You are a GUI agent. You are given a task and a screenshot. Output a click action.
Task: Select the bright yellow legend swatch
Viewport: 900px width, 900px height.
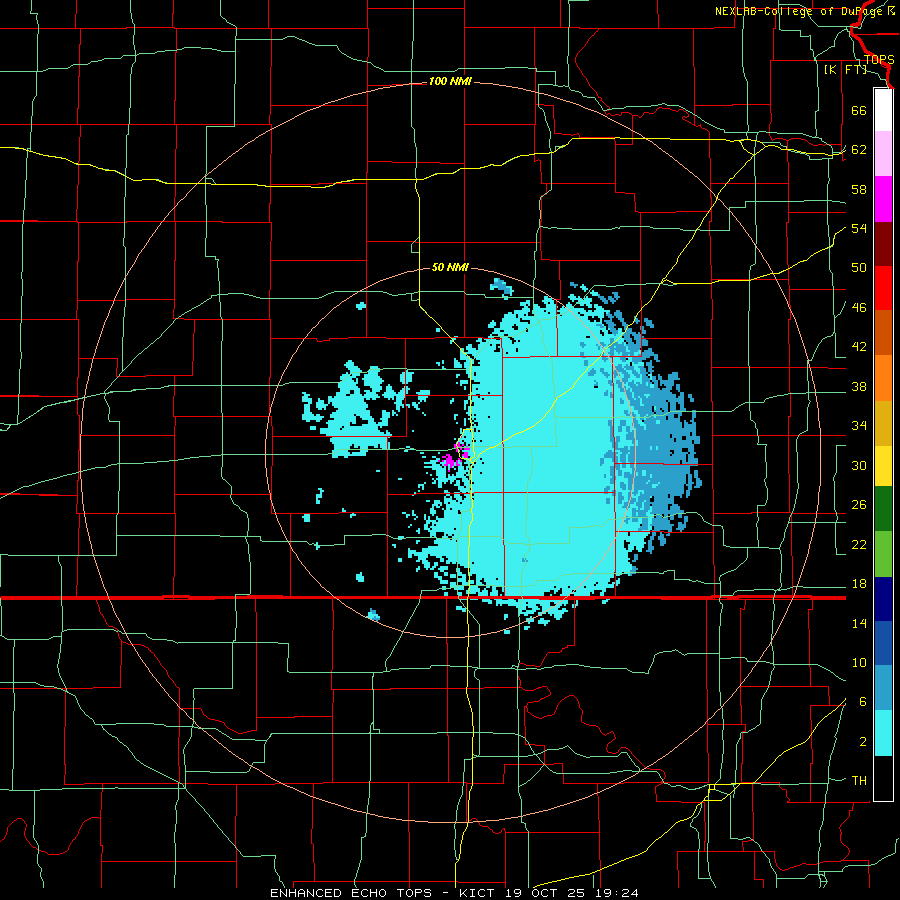883,465
